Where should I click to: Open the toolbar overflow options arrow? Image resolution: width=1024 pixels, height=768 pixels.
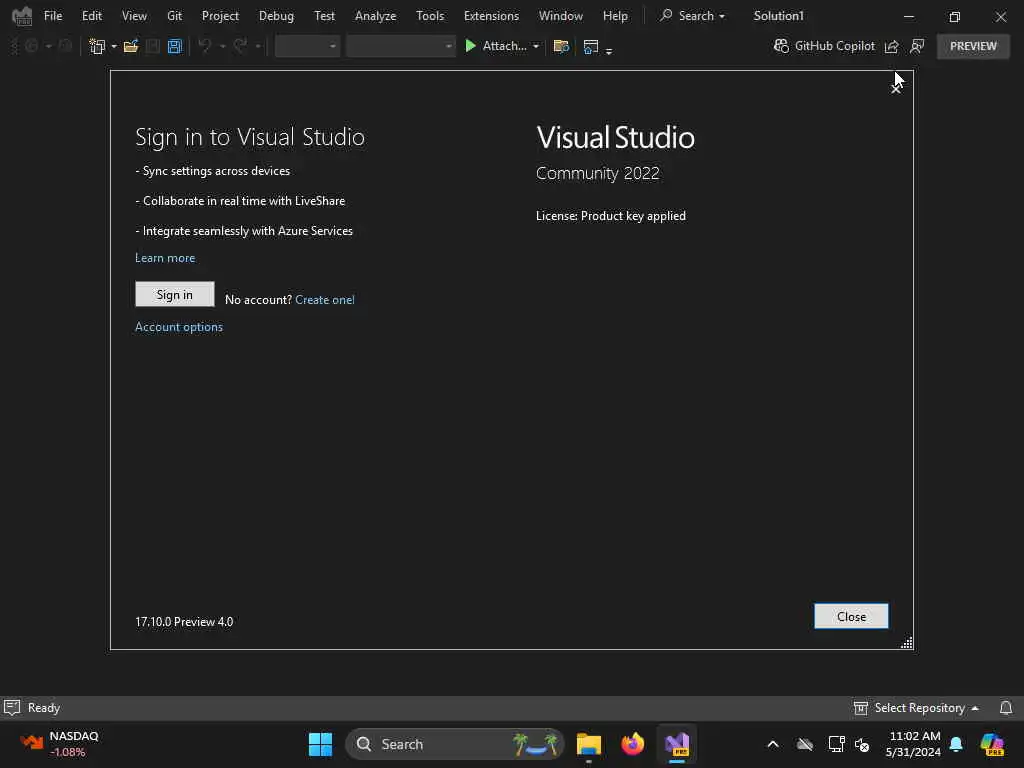pos(609,51)
